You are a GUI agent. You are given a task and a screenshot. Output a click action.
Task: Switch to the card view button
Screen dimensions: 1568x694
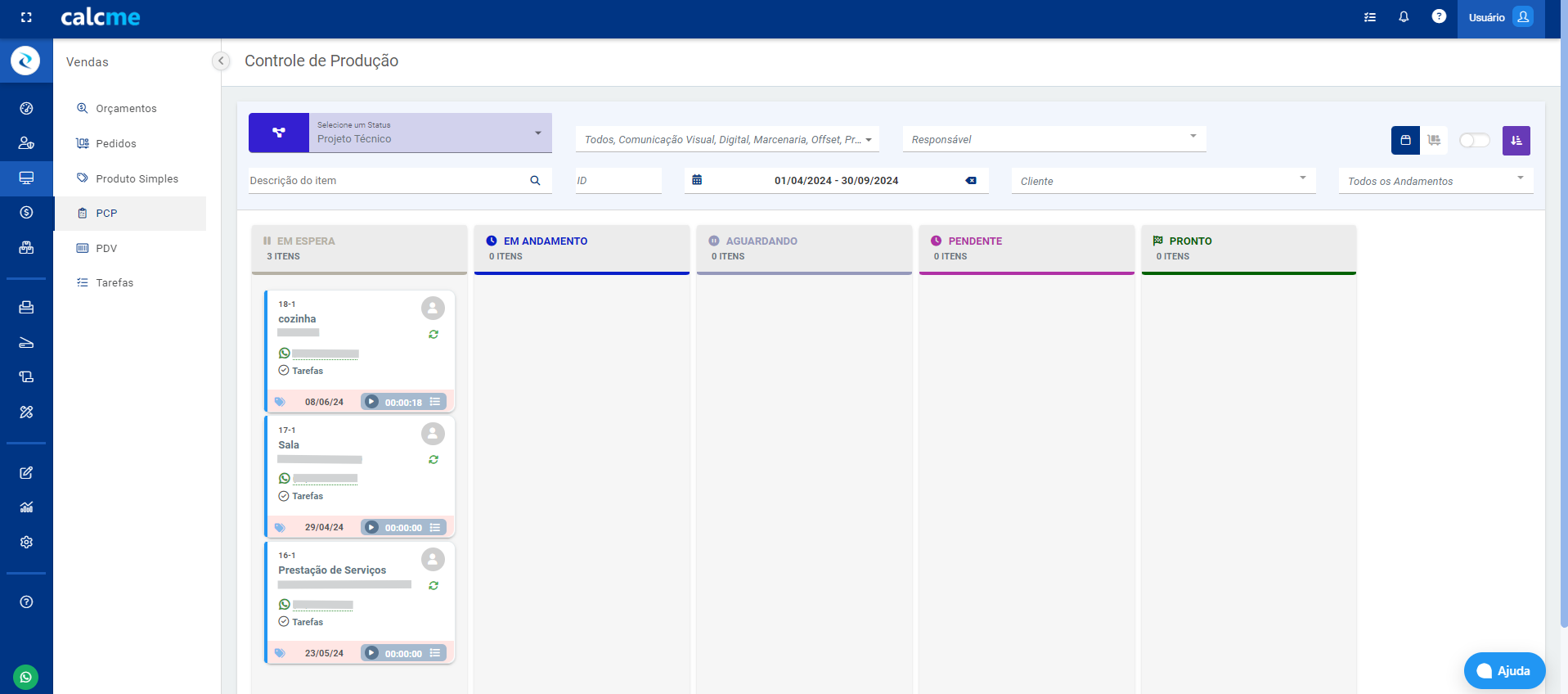[x=1405, y=140]
